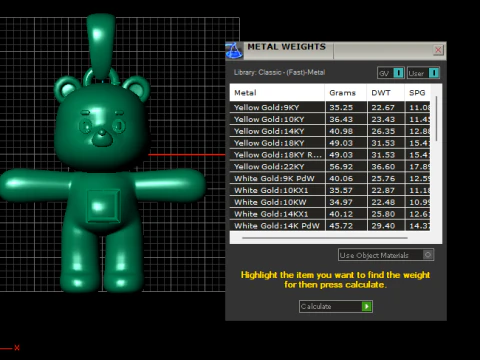
Task: Select the White Gold:10KW row
Action: coord(330,202)
